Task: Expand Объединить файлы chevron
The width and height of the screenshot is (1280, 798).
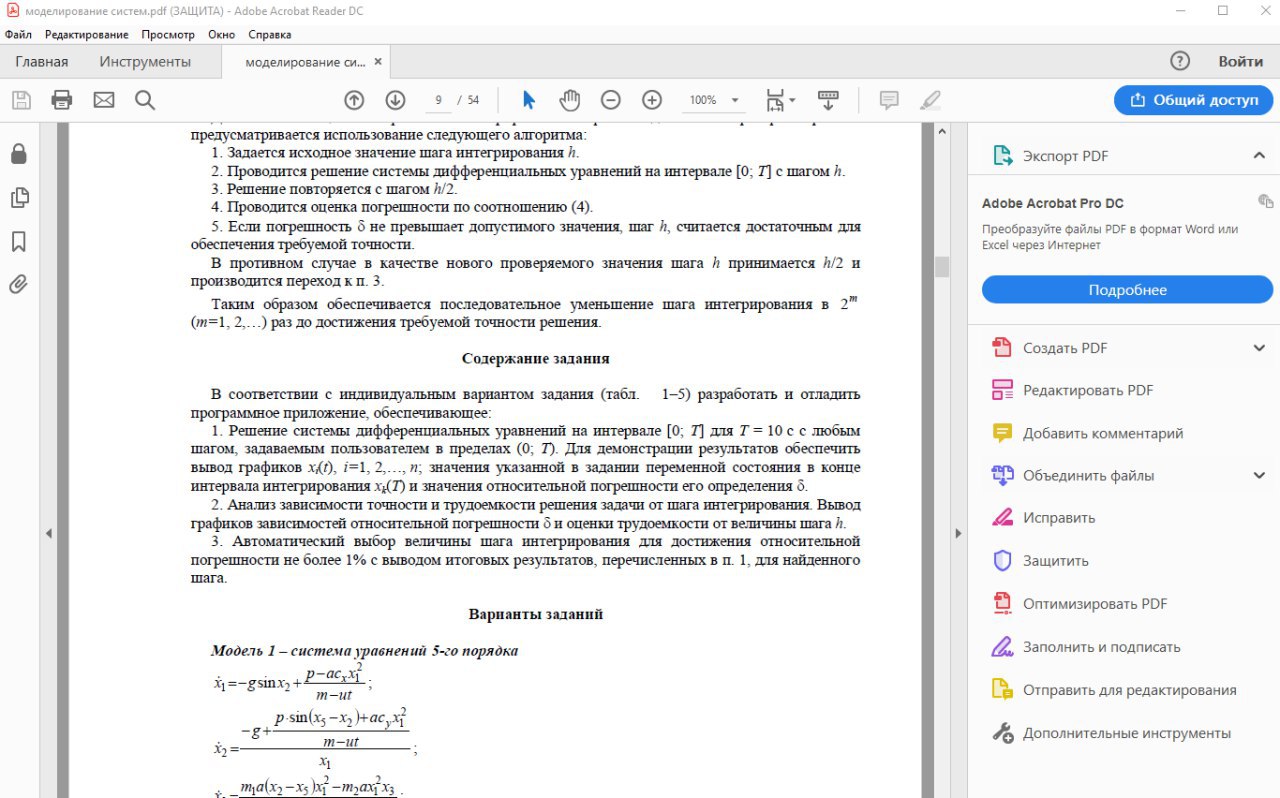Action: coord(1259,475)
